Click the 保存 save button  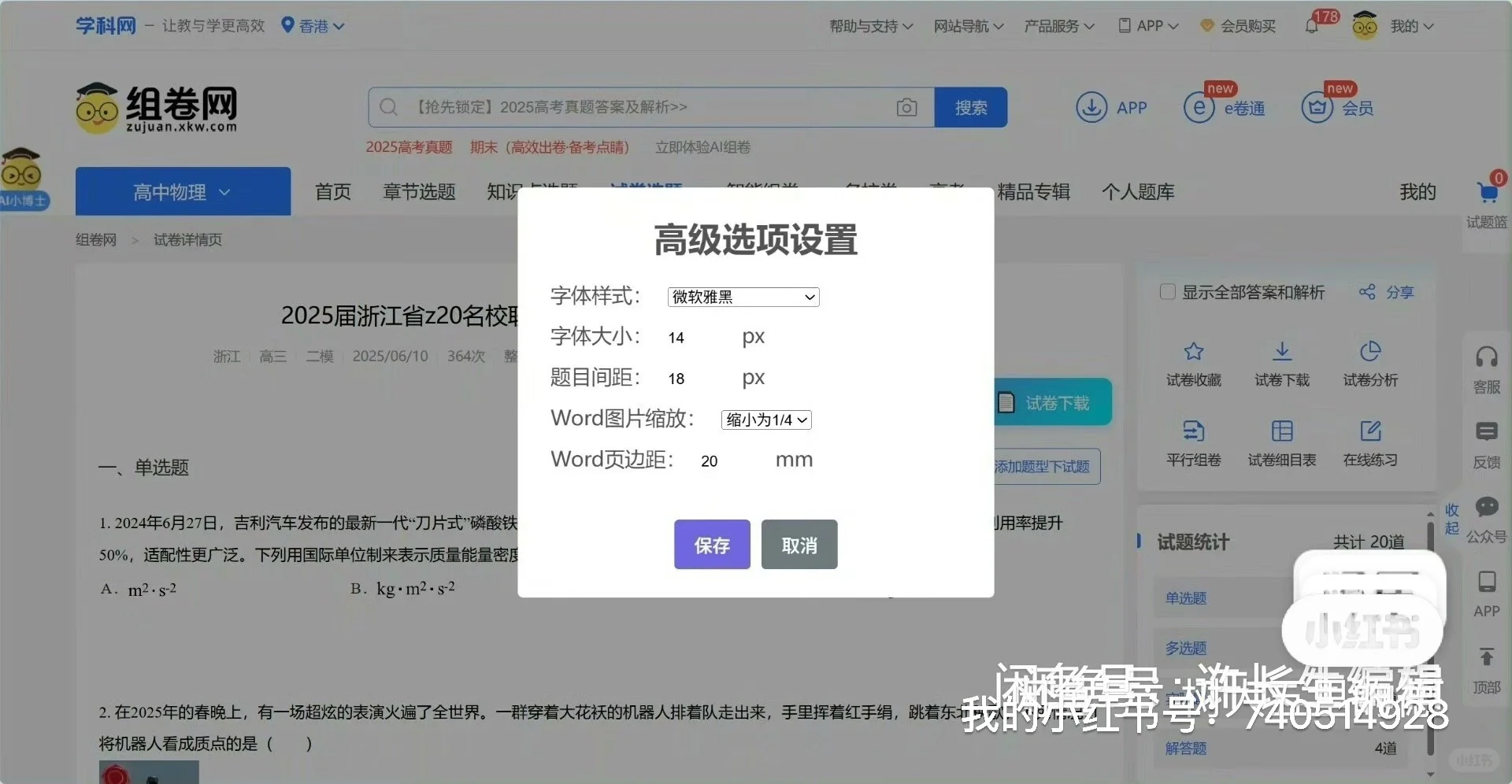(711, 544)
